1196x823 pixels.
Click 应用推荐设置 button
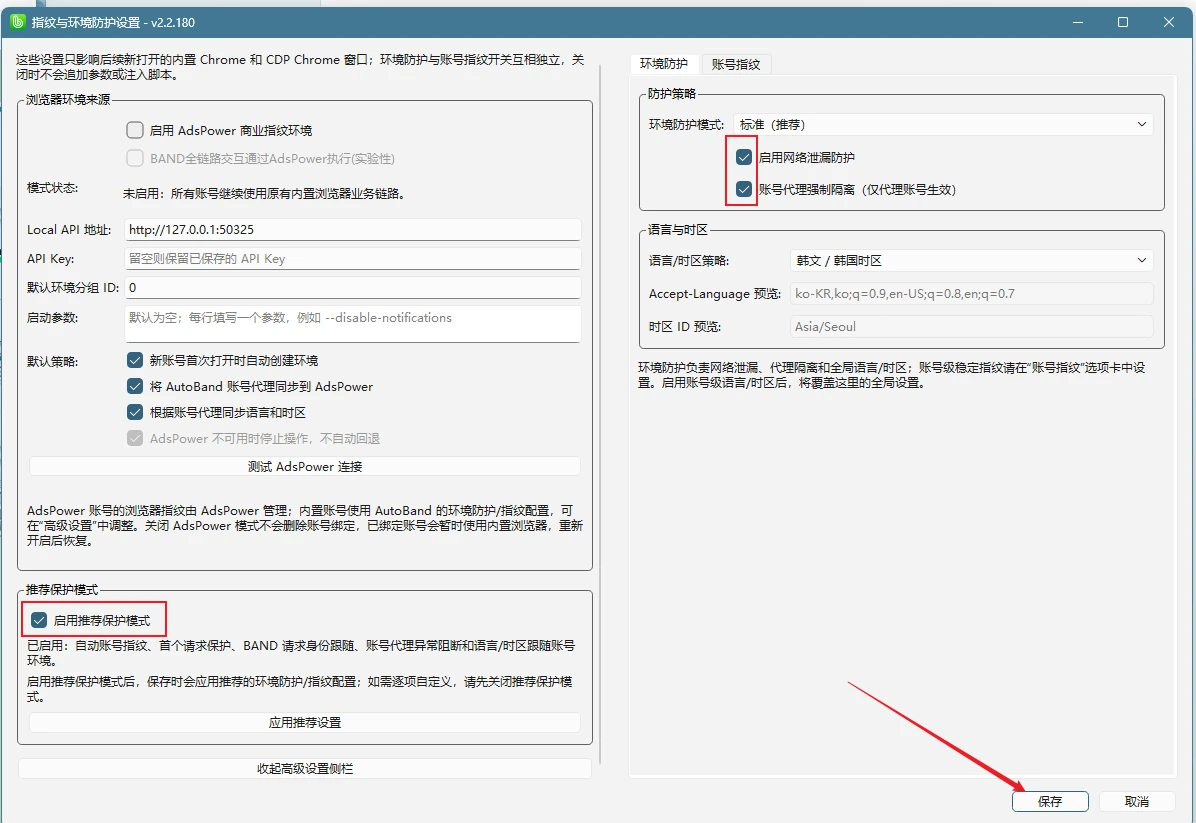304,722
